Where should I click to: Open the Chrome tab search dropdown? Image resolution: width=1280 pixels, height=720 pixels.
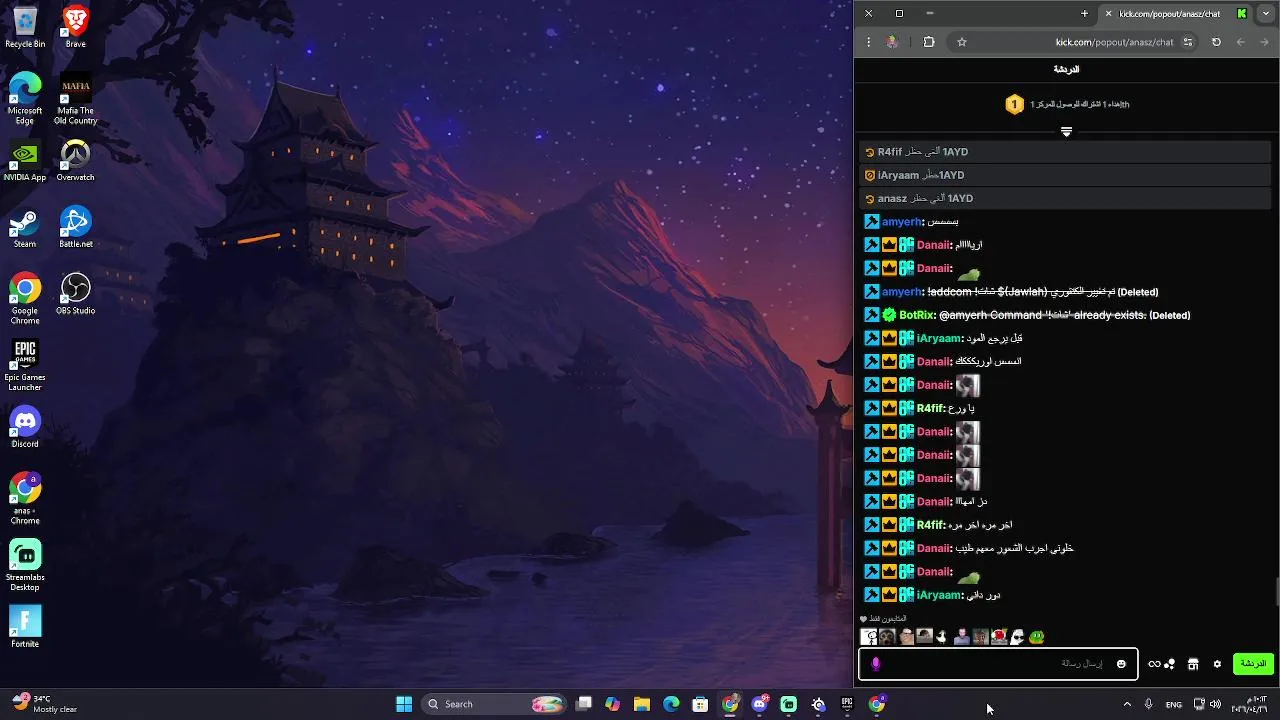pos(1268,14)
